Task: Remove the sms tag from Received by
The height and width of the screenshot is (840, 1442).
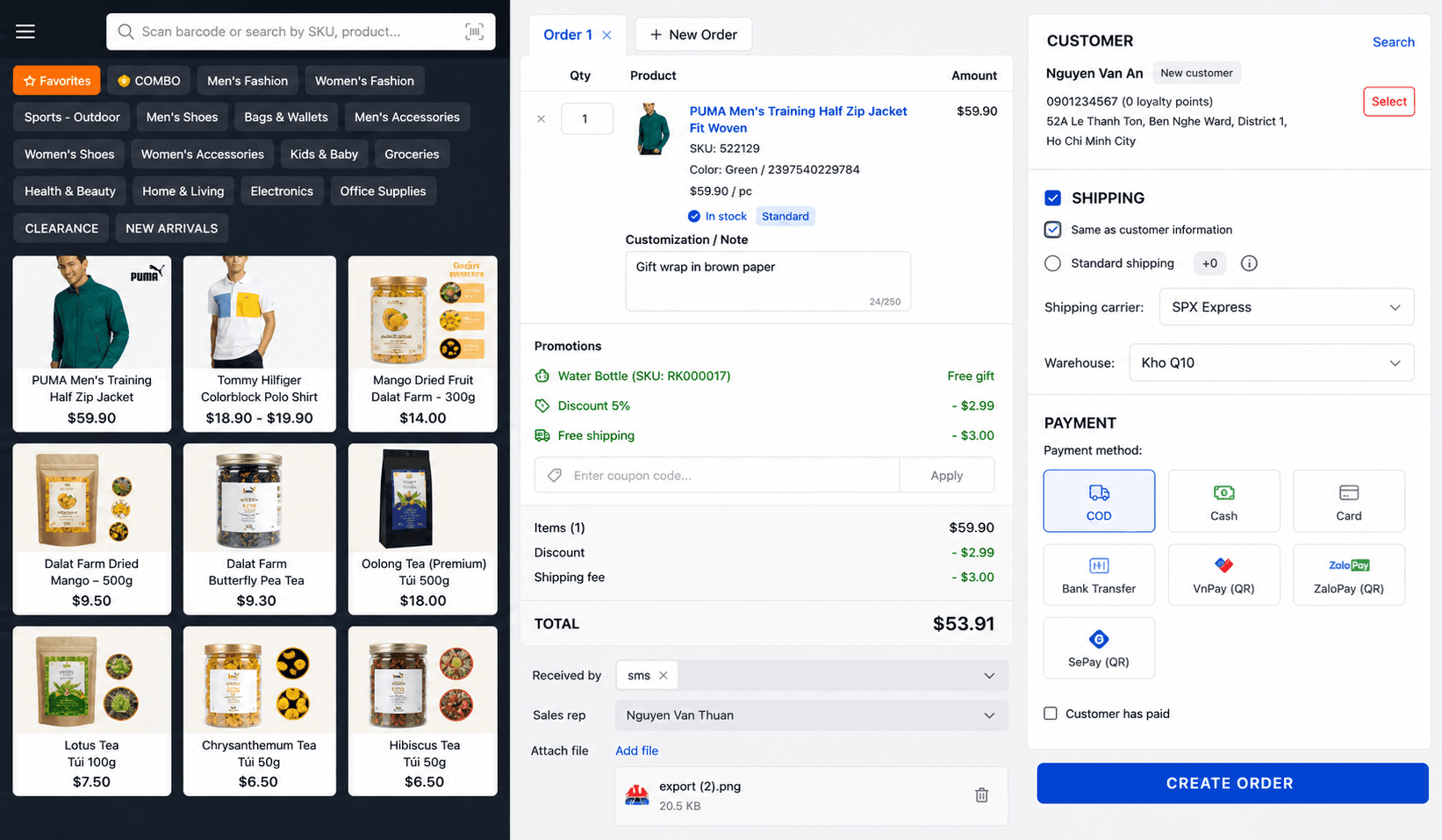Action: 664,675
